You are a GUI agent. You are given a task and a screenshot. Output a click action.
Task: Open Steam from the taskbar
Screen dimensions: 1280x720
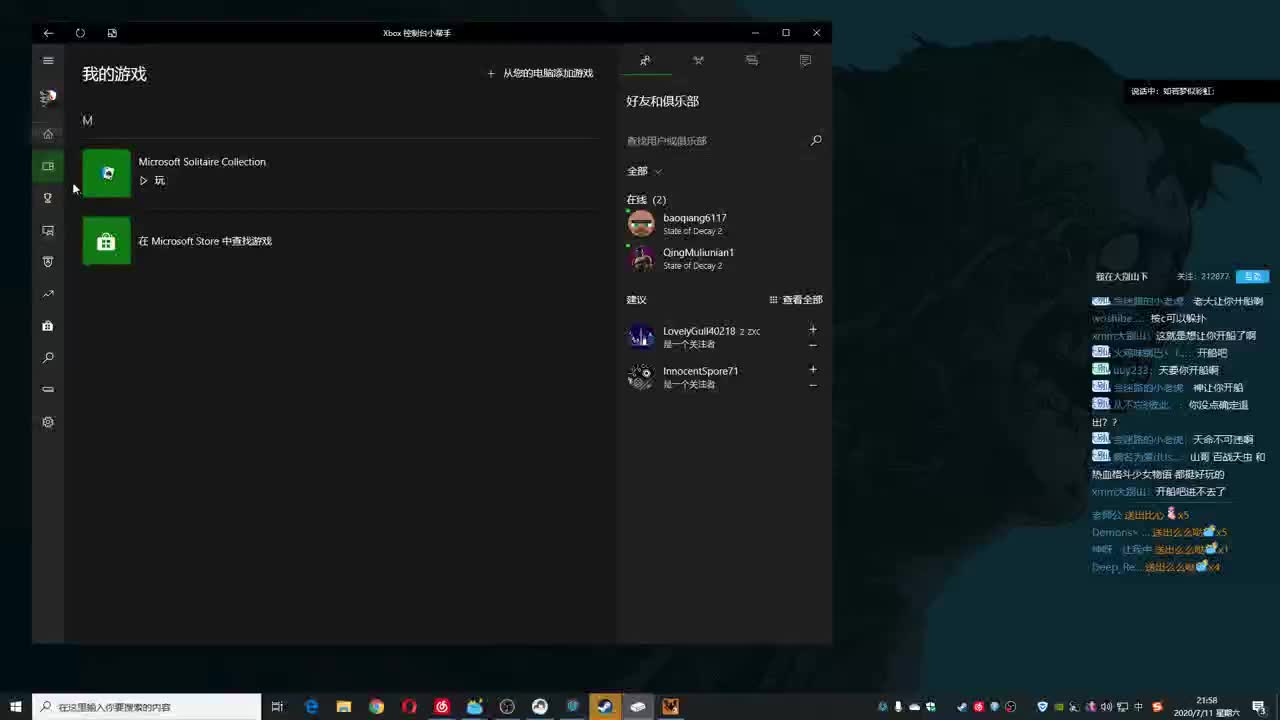(x=605, y=707)
